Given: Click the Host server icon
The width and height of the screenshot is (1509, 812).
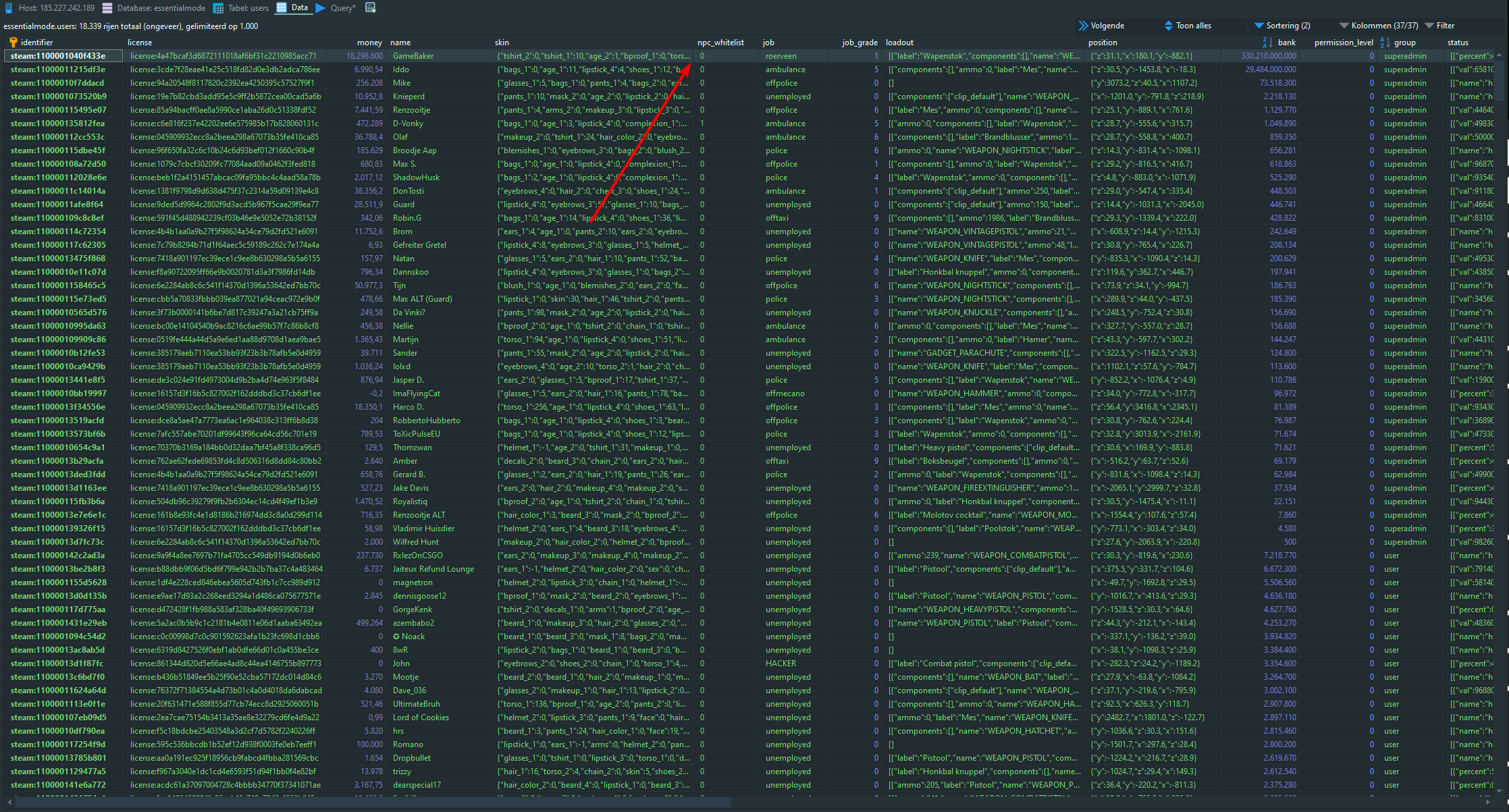Looking at the screenshot, I should [x=9, y=8].
